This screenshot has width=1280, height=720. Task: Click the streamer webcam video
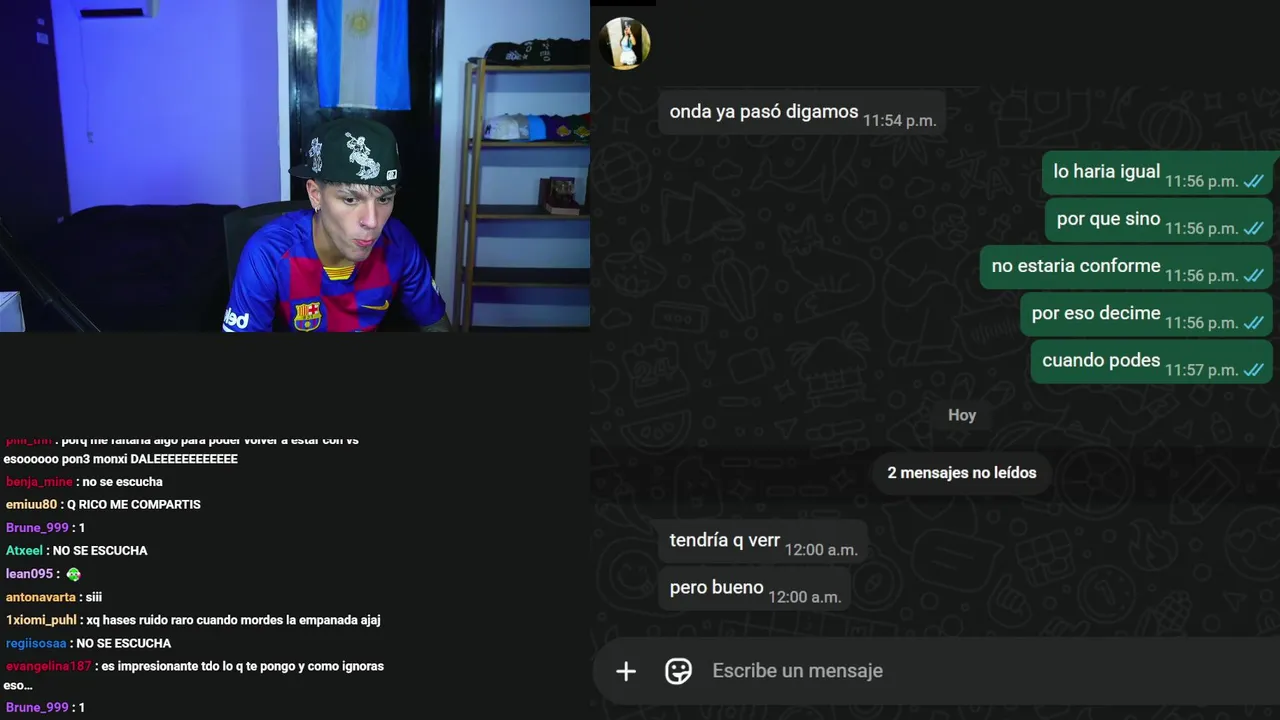point(295,165)
